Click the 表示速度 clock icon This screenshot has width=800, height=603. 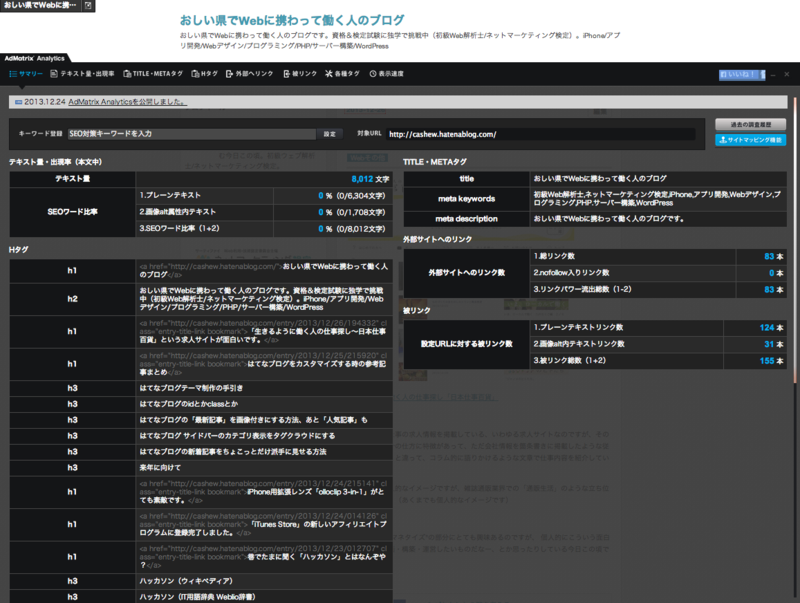(x=373, y=74)
